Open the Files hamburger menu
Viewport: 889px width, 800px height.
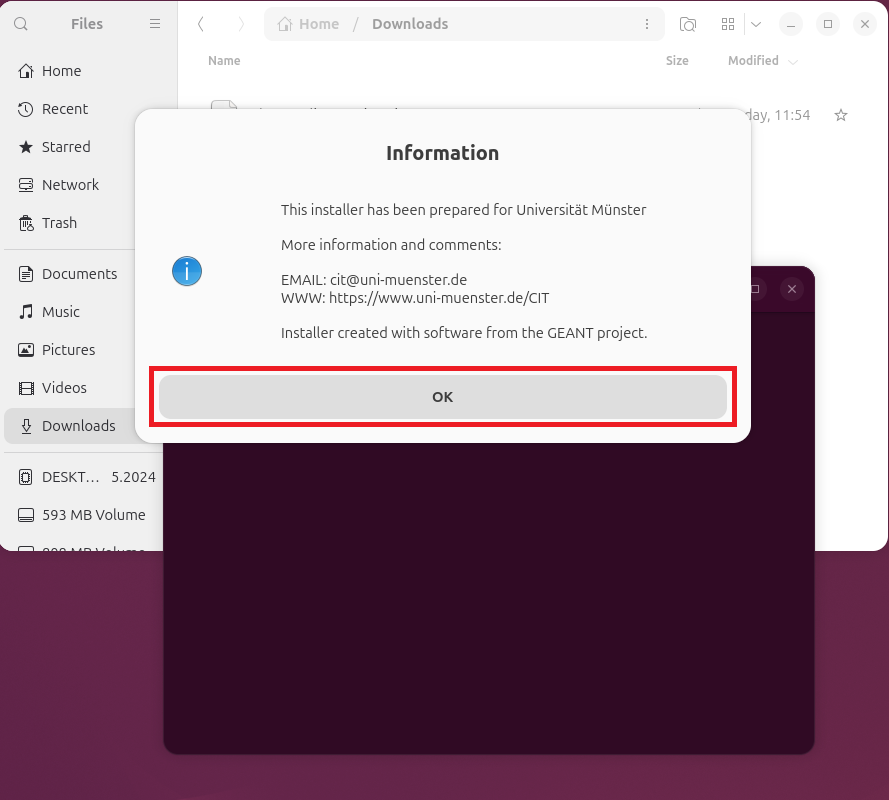click(x=155, y=24)
